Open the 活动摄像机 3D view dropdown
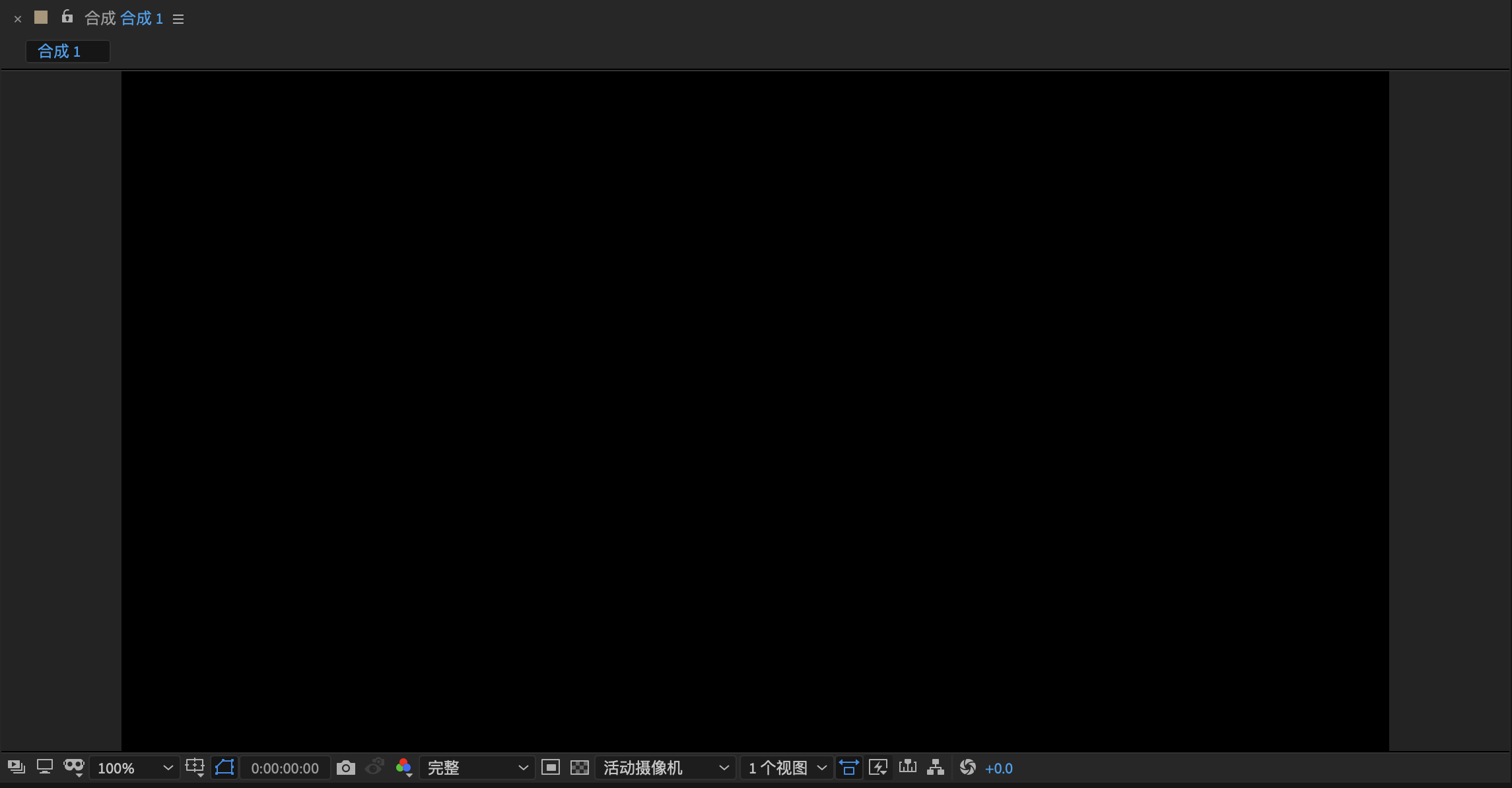 point(665,768)
